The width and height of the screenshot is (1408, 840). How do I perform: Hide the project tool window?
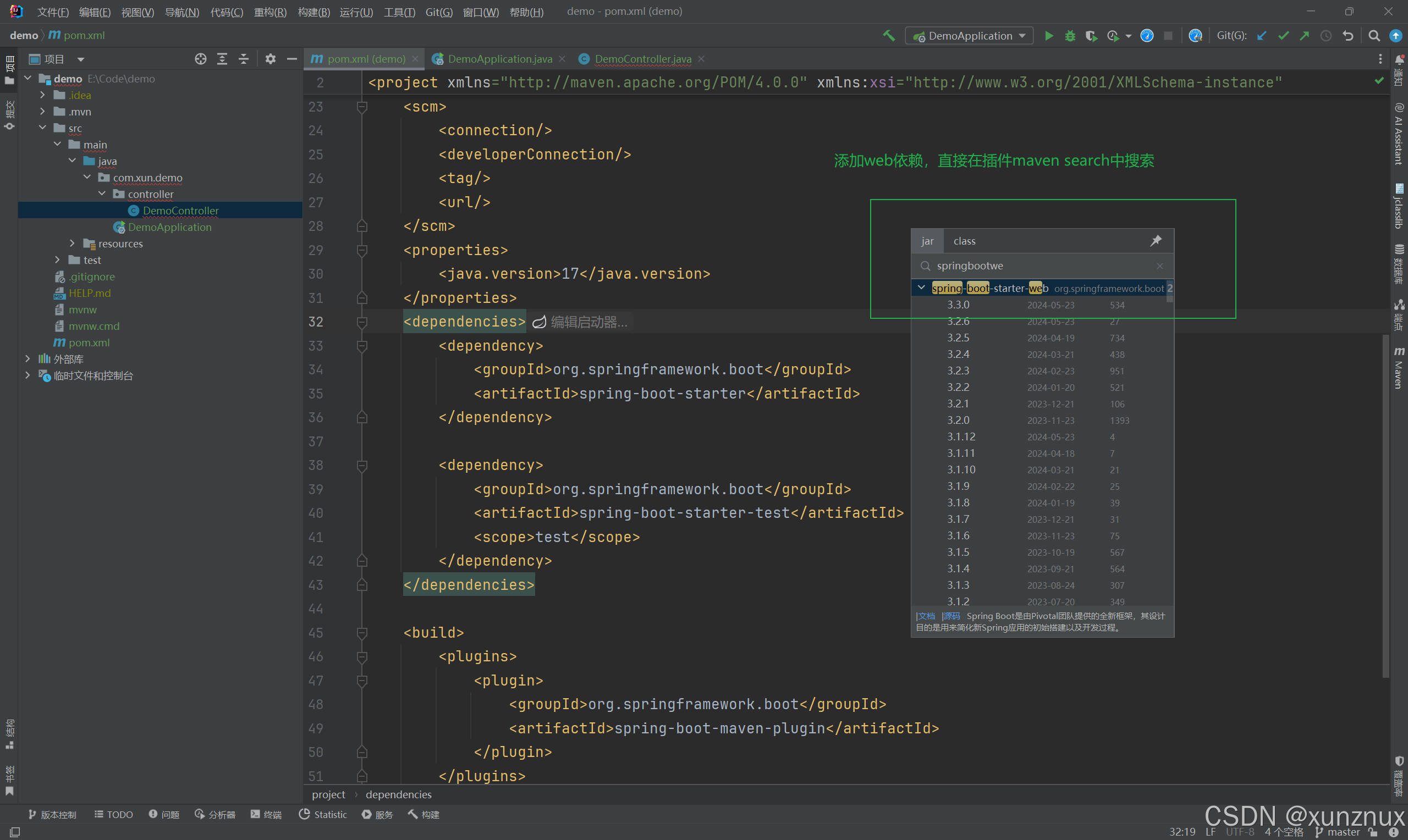click(x=292, y=59)
